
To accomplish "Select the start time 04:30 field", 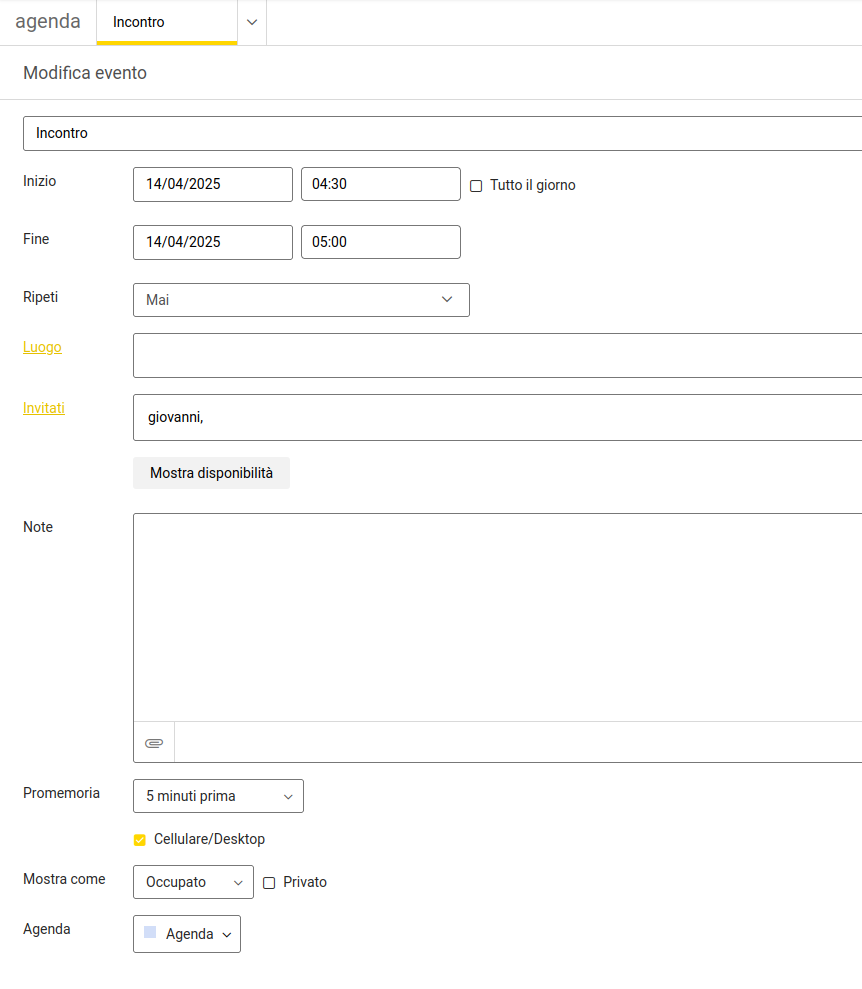I will pyautogui.click(x=381, y=184).
